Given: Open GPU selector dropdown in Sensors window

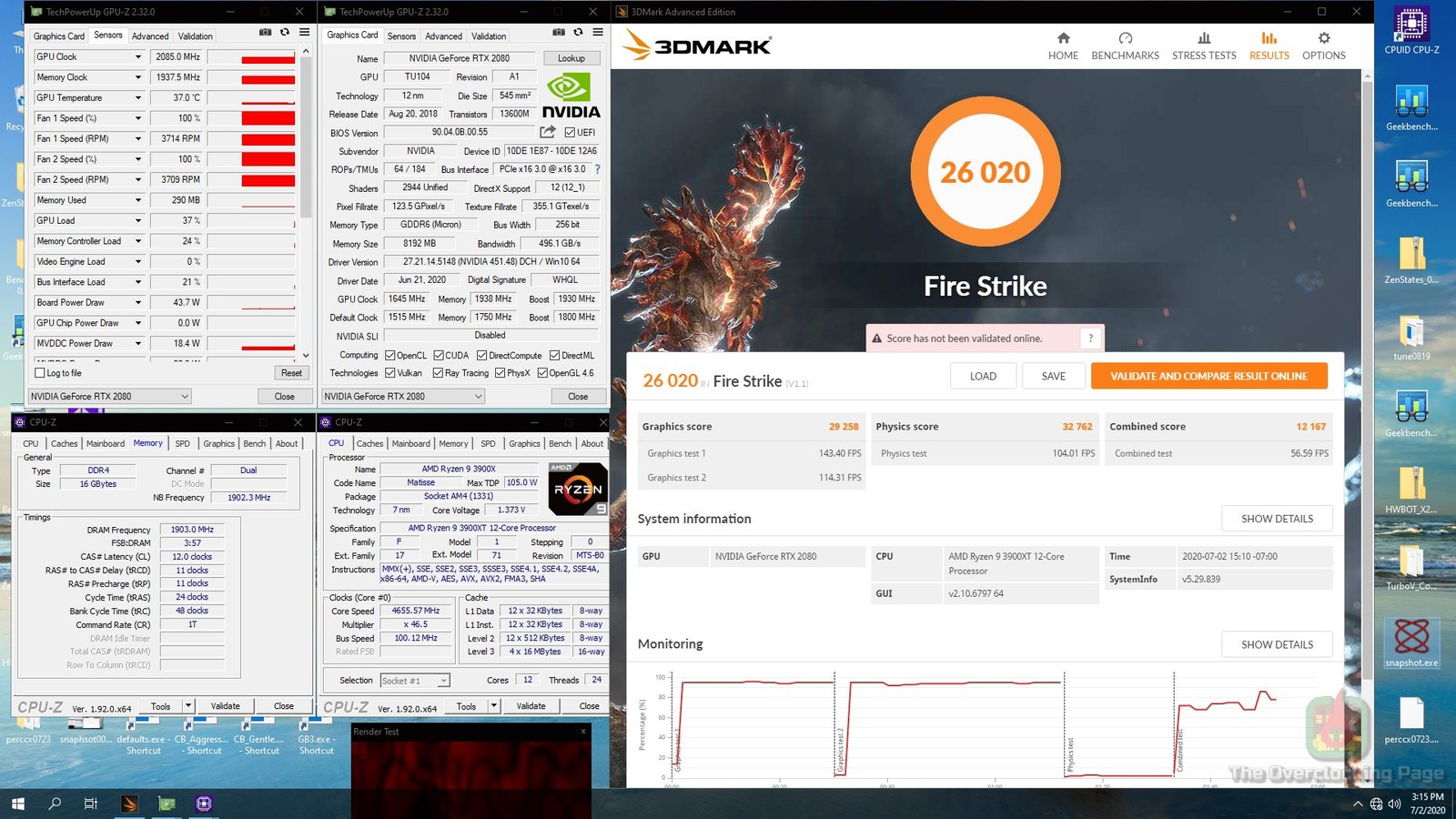Looking at the screenshot, I should [185, 397].
